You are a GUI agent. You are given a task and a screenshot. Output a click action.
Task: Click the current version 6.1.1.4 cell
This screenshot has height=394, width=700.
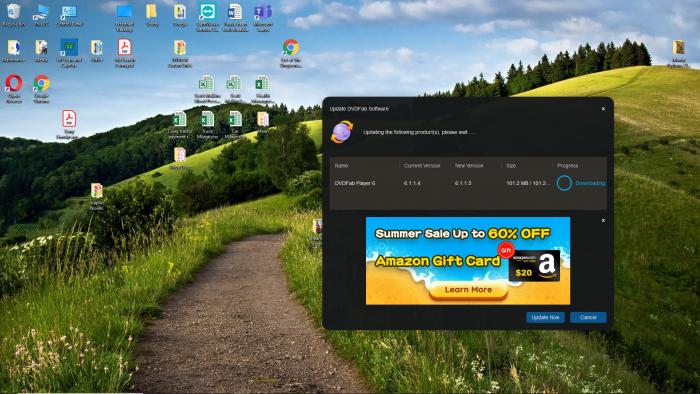point(412,183)
